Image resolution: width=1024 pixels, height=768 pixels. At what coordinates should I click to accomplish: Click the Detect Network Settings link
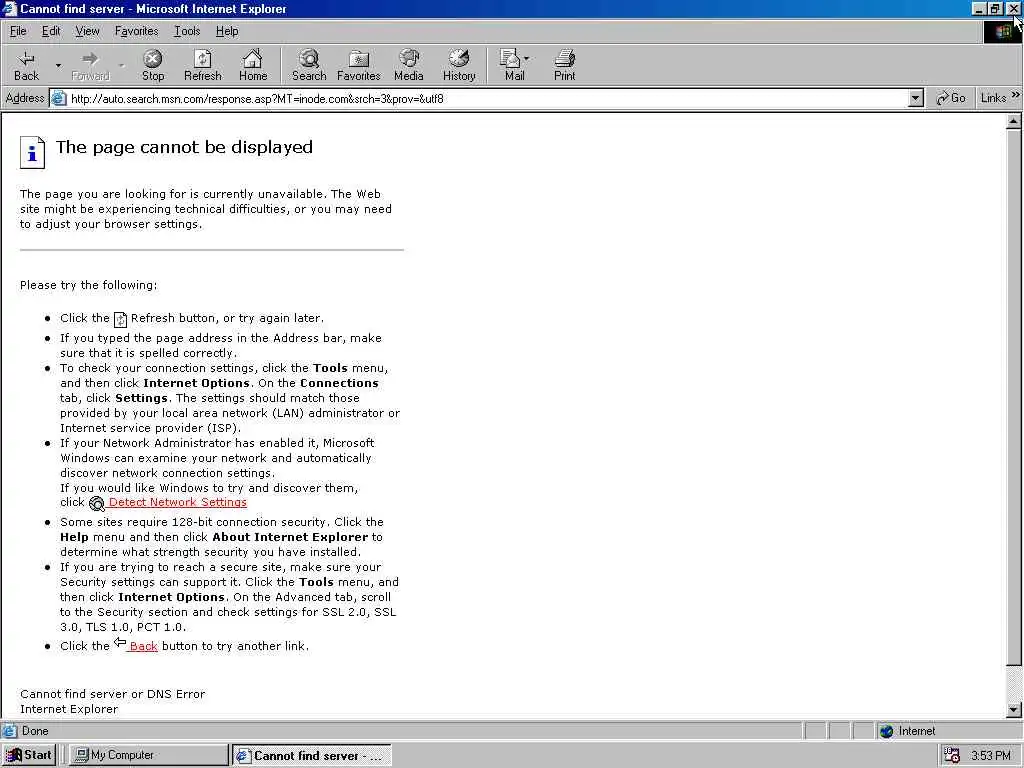click(178, 502)
